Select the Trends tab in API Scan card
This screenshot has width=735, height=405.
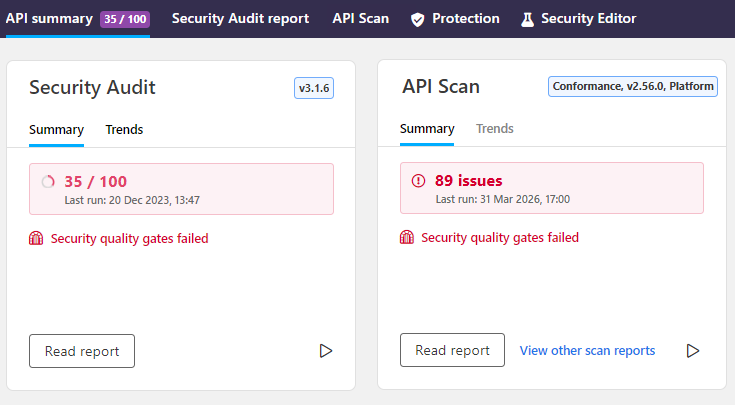(x=495, y=129)
